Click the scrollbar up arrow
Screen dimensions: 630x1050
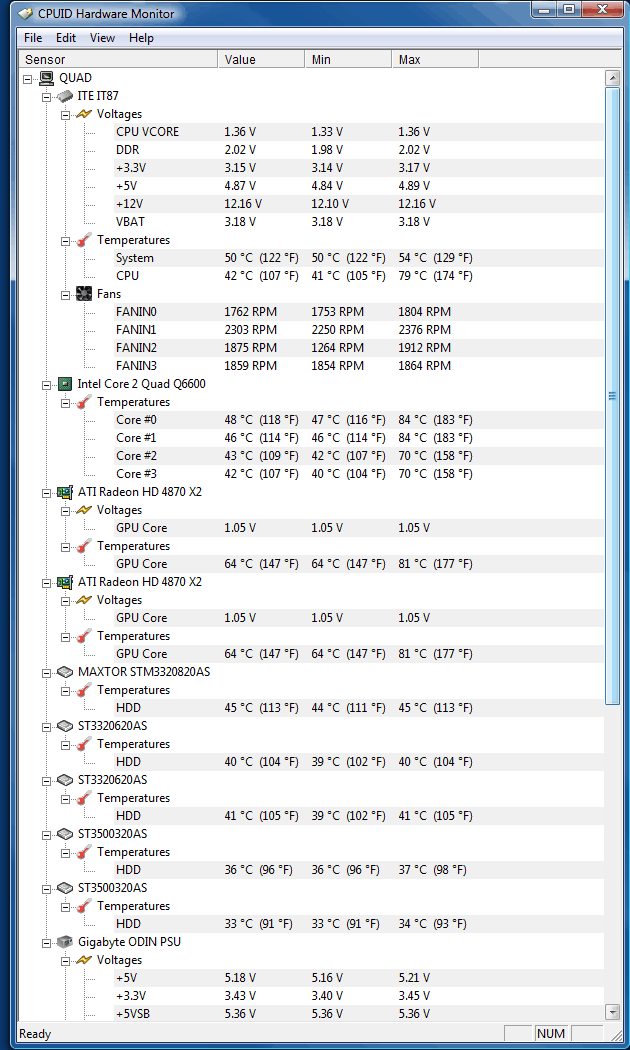(x=612, y=78)
